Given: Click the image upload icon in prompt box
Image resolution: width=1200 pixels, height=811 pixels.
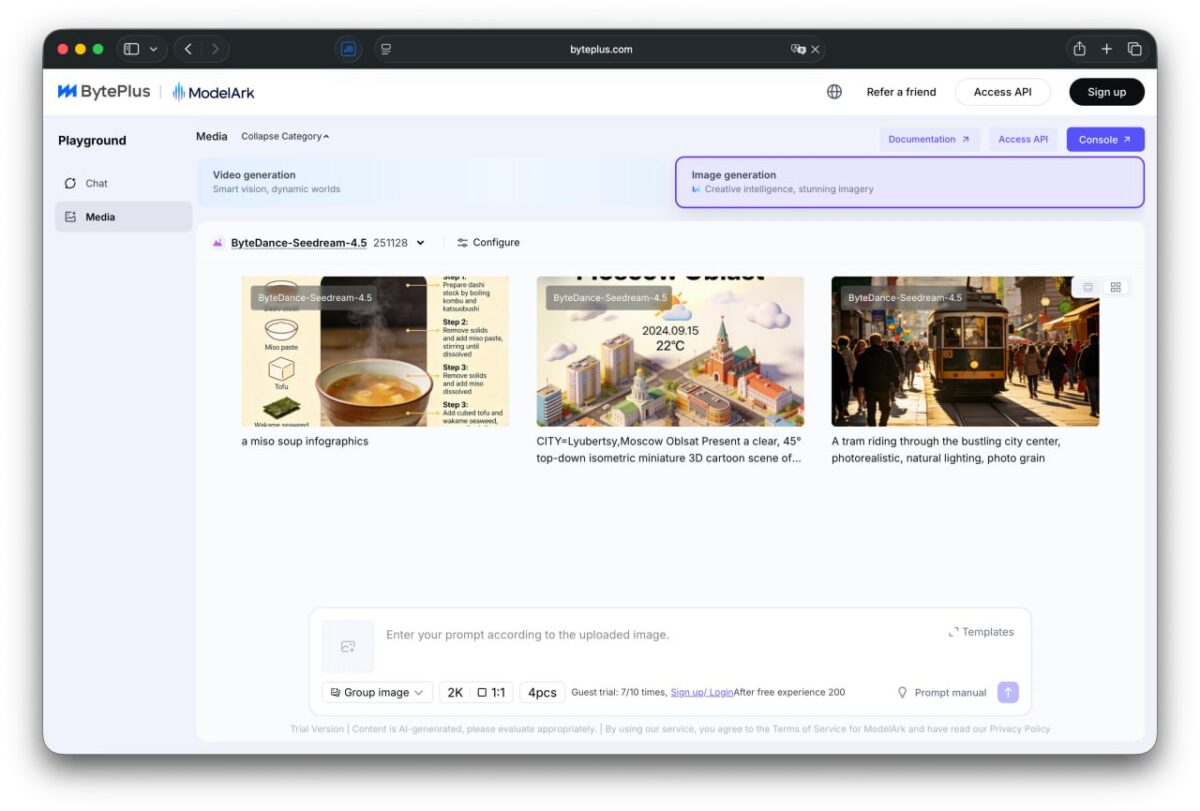Looking at the screenshot, I should 348,646.
